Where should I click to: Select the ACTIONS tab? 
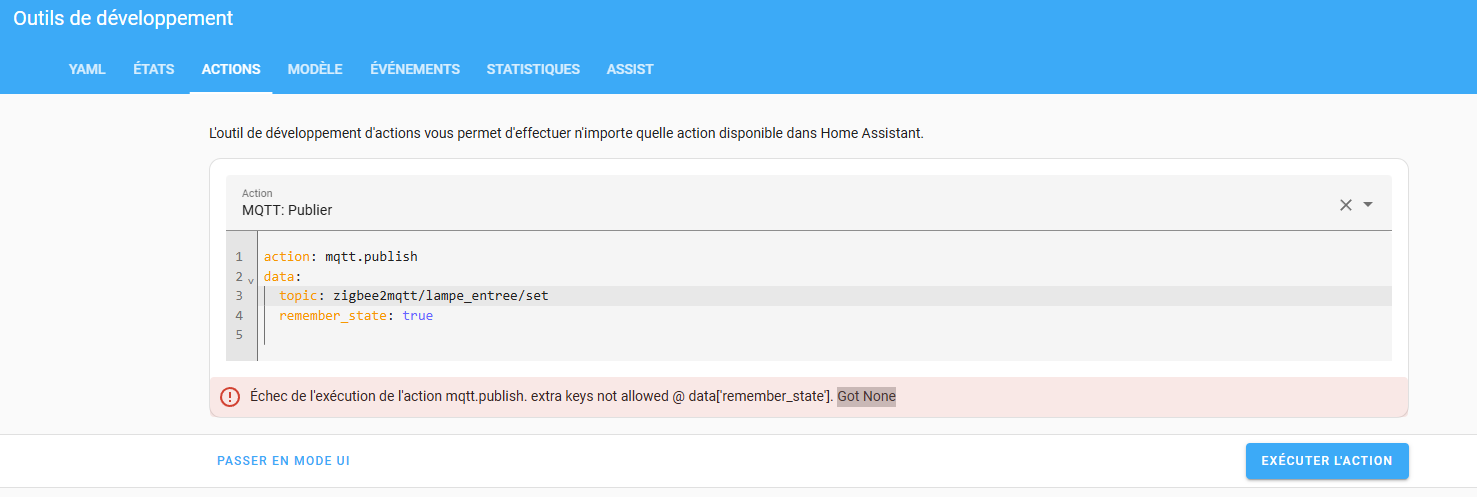click(x=231, y=69)
